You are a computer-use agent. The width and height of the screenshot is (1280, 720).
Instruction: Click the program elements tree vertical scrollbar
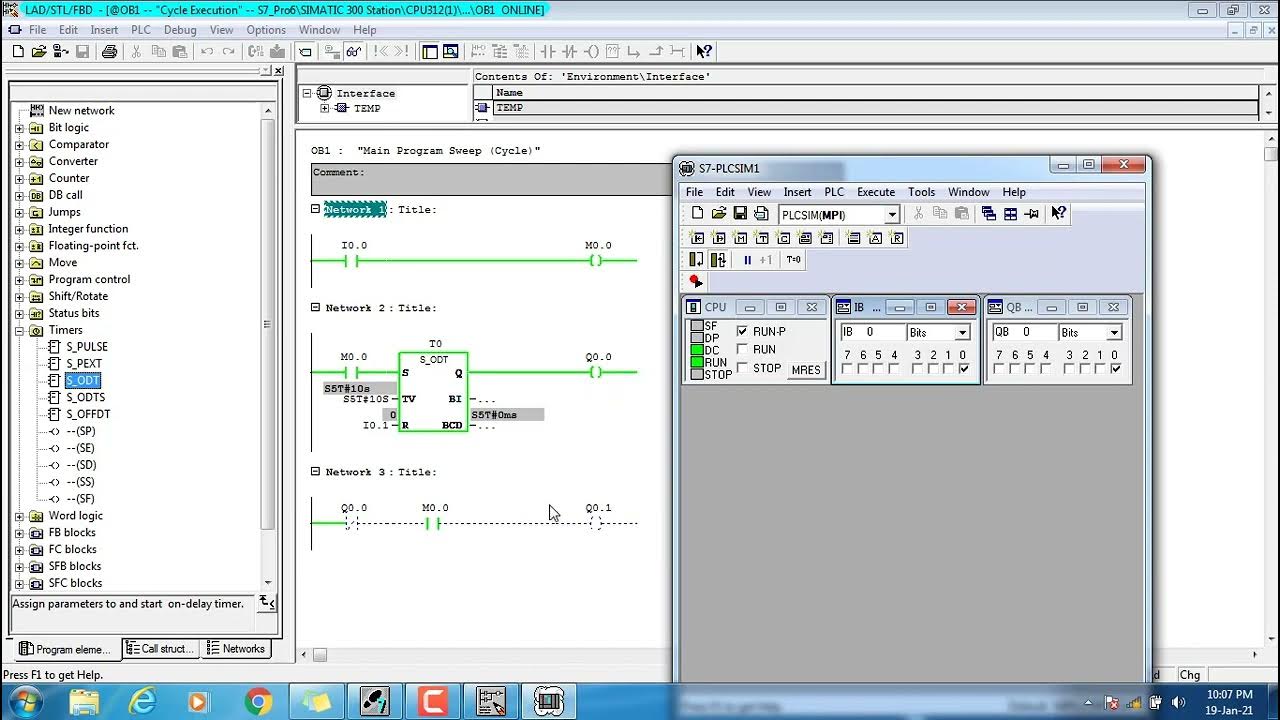(x=267, y=346)
